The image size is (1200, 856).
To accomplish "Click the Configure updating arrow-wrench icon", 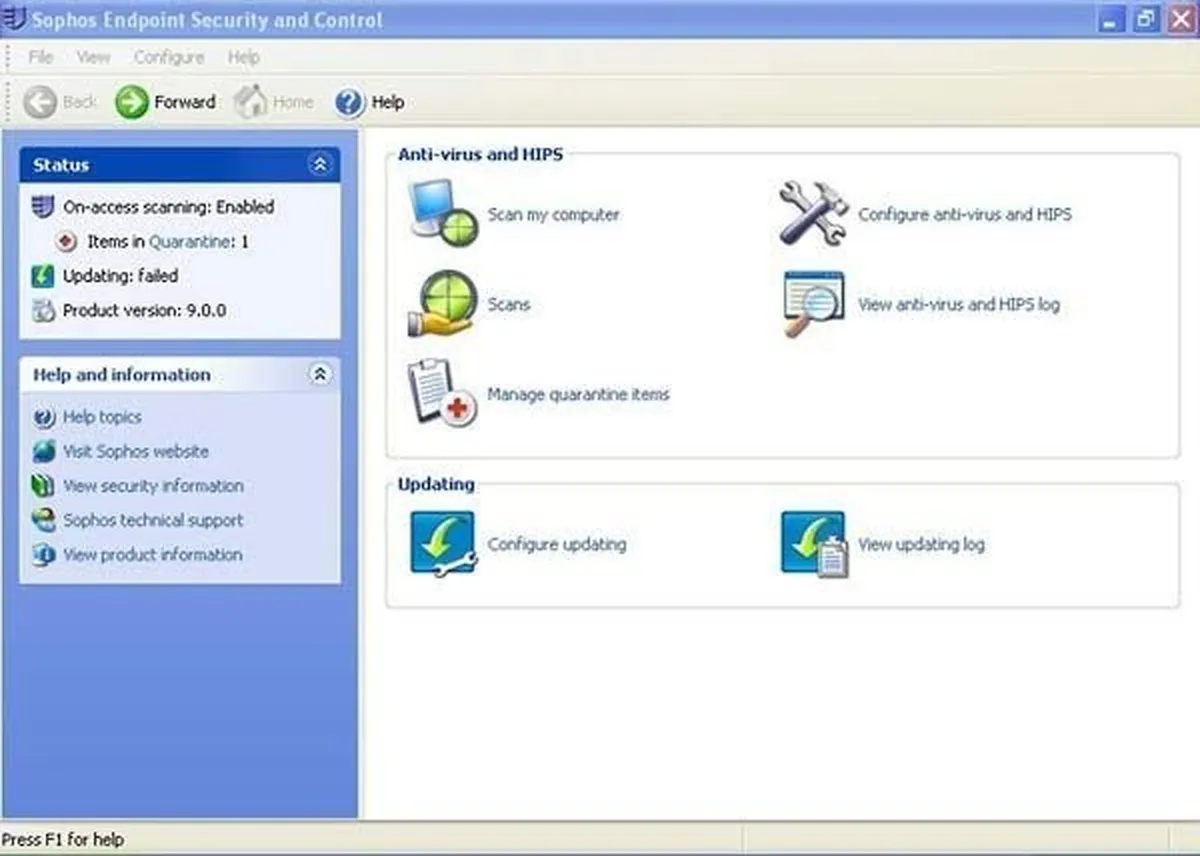I will 443,543.
